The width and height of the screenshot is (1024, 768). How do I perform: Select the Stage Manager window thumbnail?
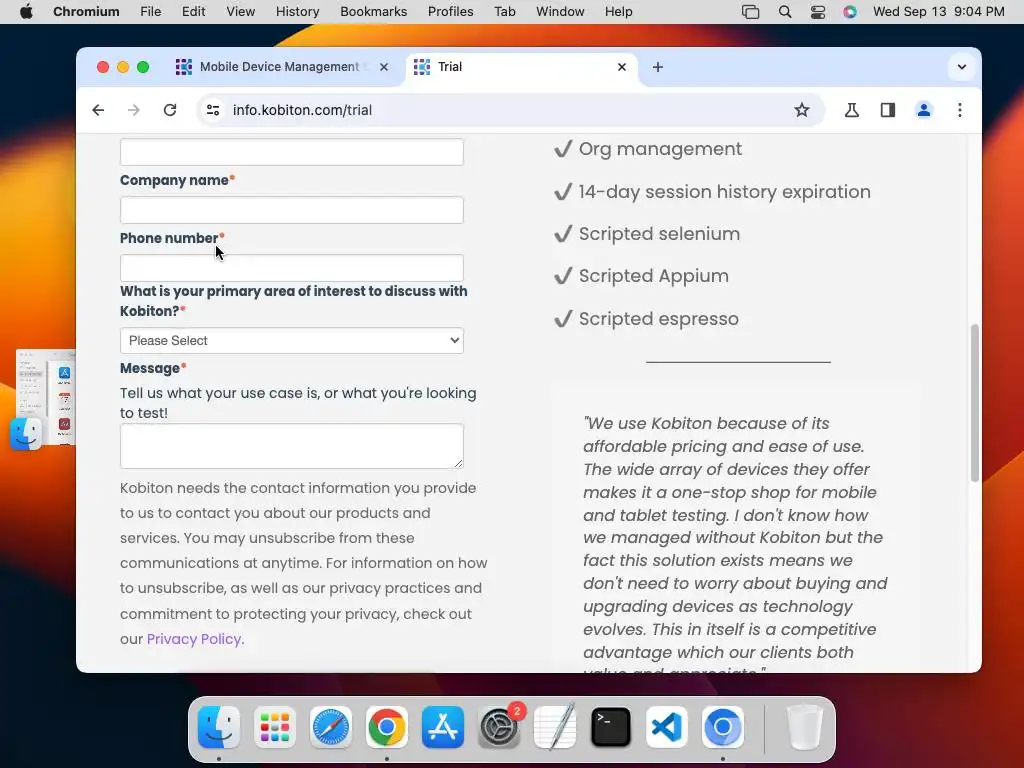pos(46,397)
